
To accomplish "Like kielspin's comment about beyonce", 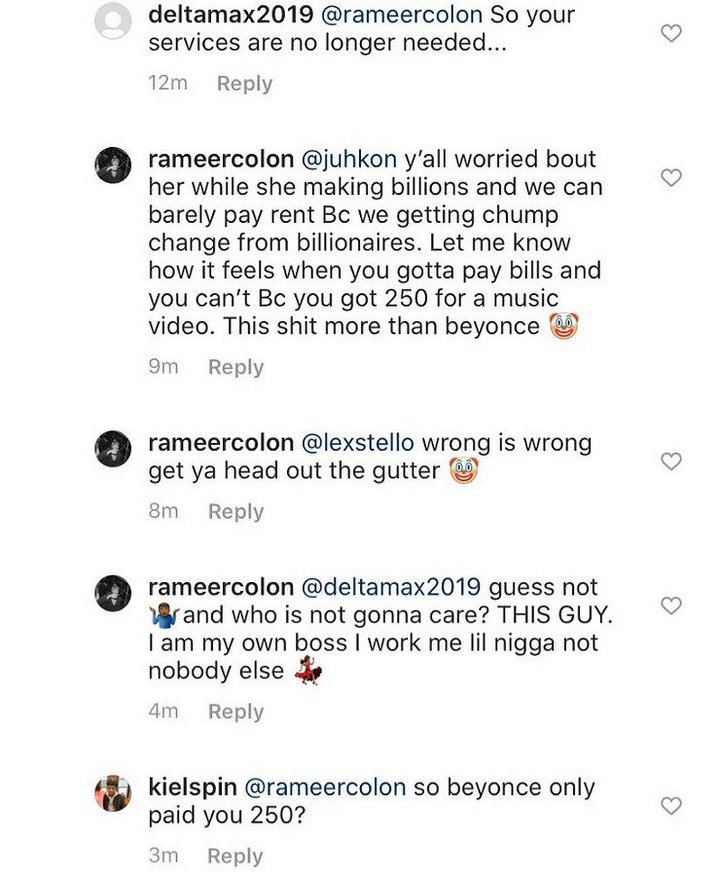I will point(672,805).
